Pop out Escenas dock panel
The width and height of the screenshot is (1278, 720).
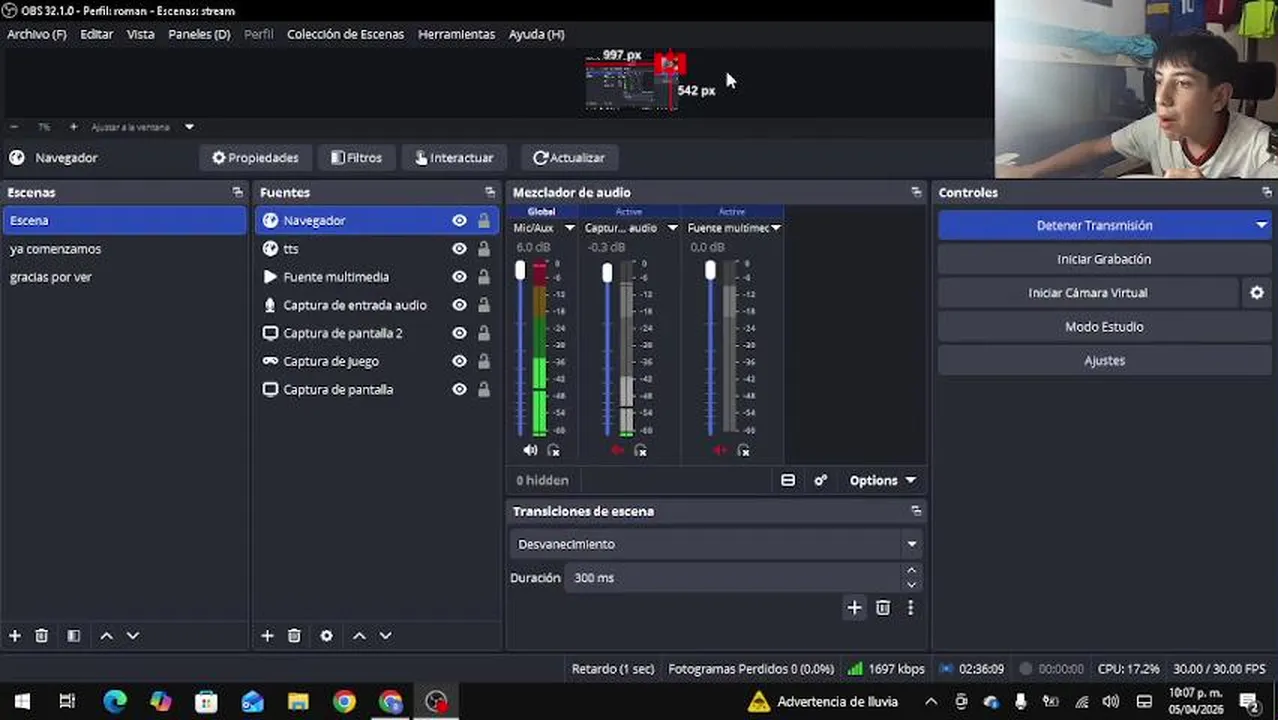pyautogui.click(x=237, y=192)
